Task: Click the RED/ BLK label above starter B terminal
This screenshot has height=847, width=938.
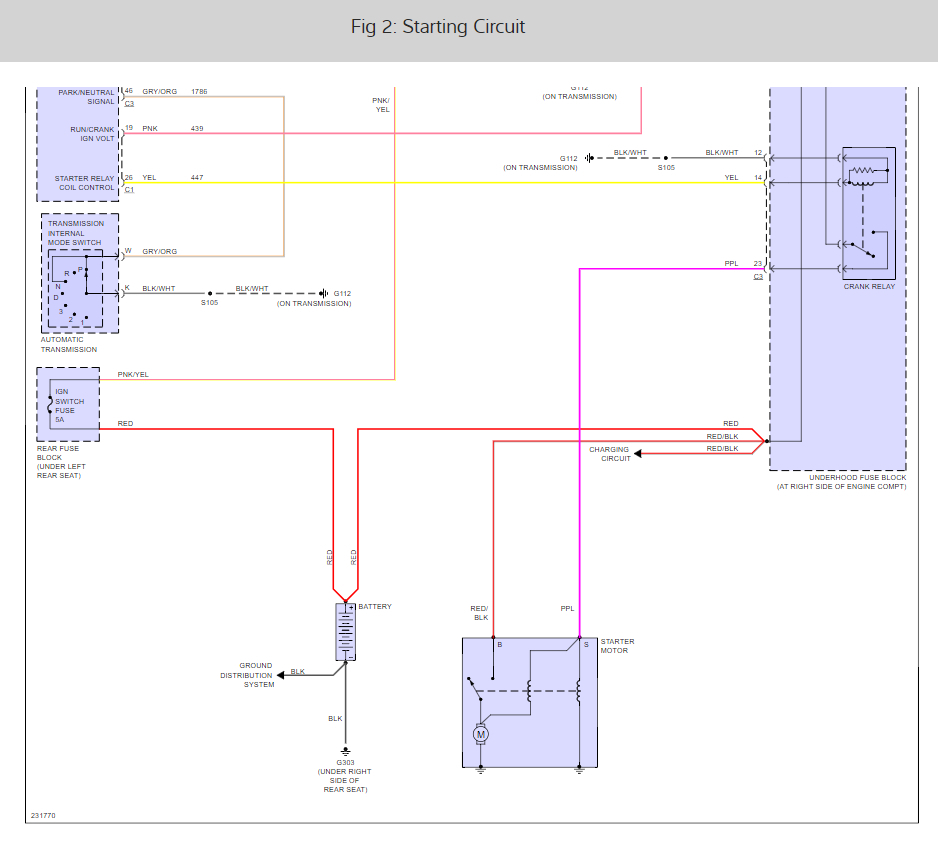Action: 480,613
